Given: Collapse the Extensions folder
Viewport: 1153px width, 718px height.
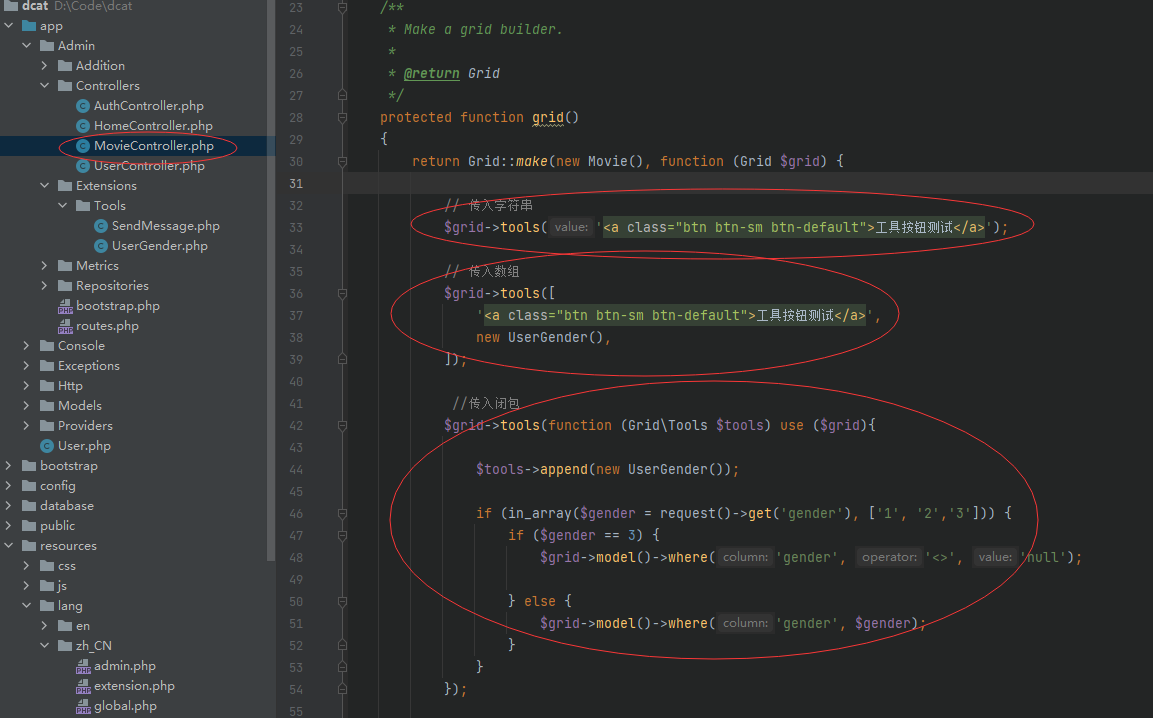Looking at the screenshot, I should pyautogui.click(x=44, y=185).
